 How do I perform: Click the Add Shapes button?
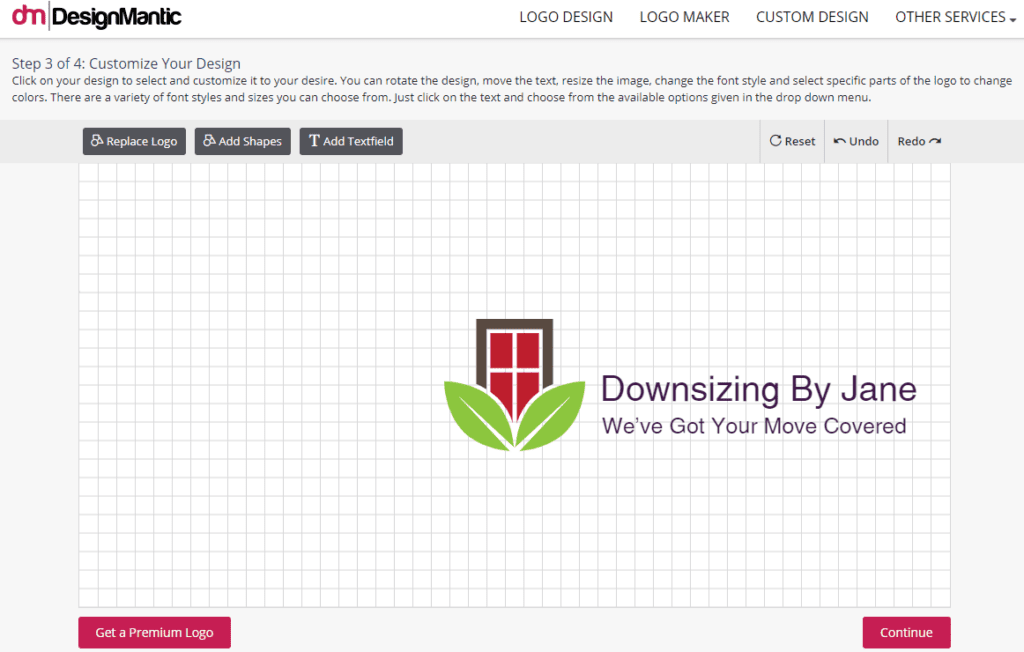242,141
